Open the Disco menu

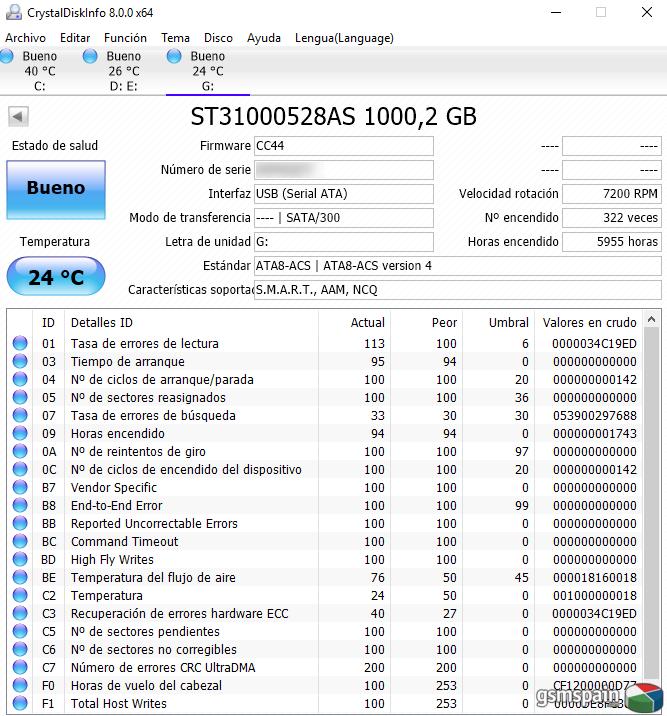(218, 38)
